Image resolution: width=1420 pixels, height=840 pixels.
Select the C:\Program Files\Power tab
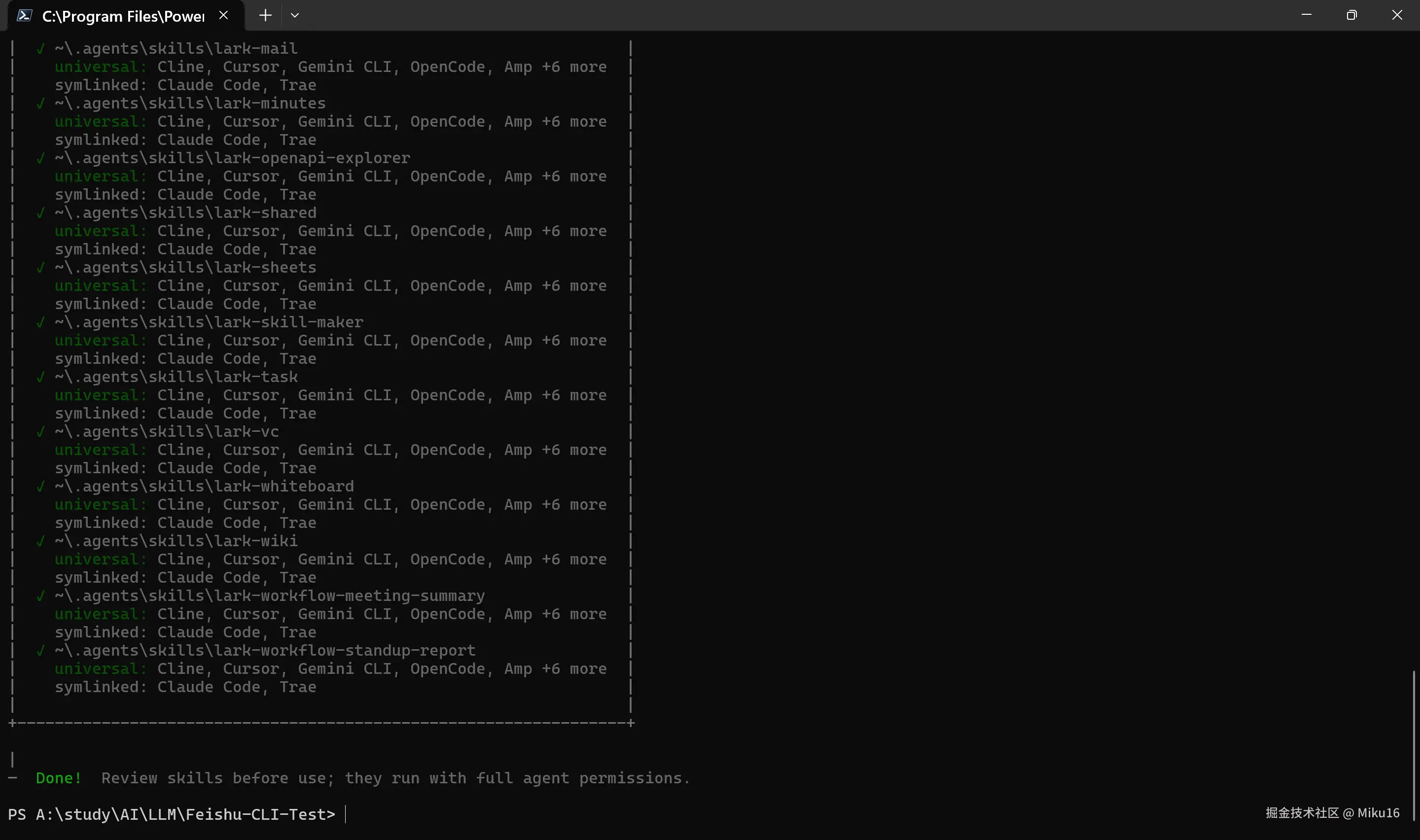pyautogui.click(x=123, y=16)
